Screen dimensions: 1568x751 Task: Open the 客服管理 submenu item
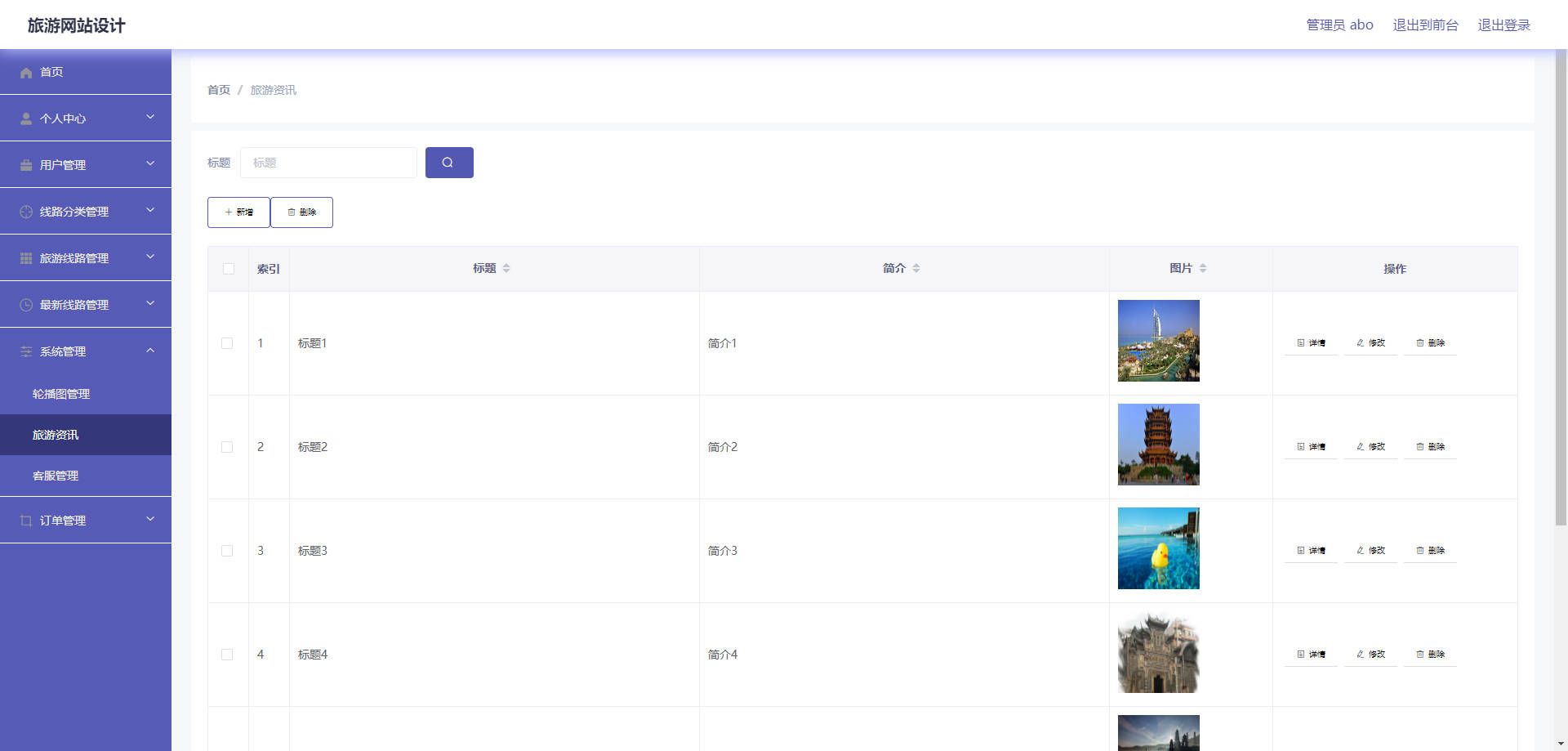point(86,476)
